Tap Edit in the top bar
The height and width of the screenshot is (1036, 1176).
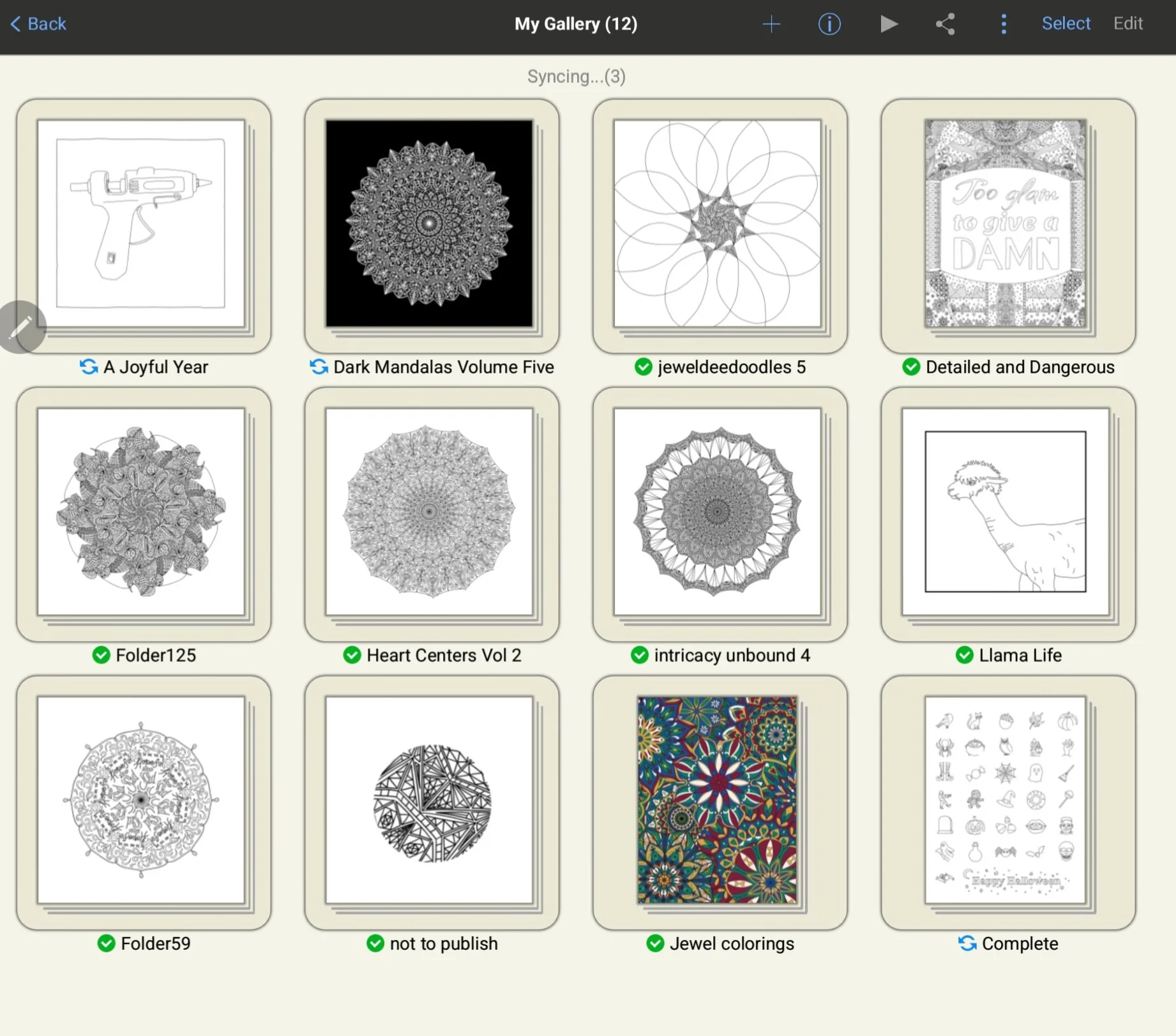[1128, 24]
